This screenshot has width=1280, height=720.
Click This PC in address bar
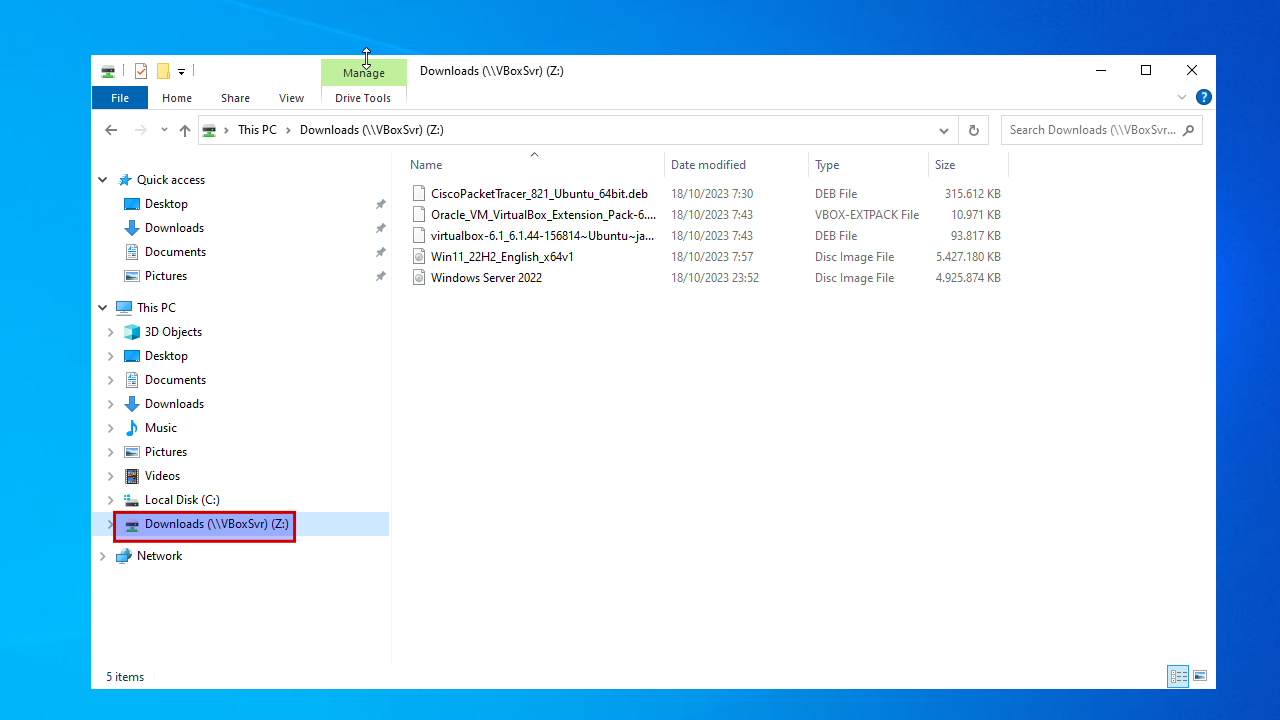pyautogui.click(x=257, y=130)
